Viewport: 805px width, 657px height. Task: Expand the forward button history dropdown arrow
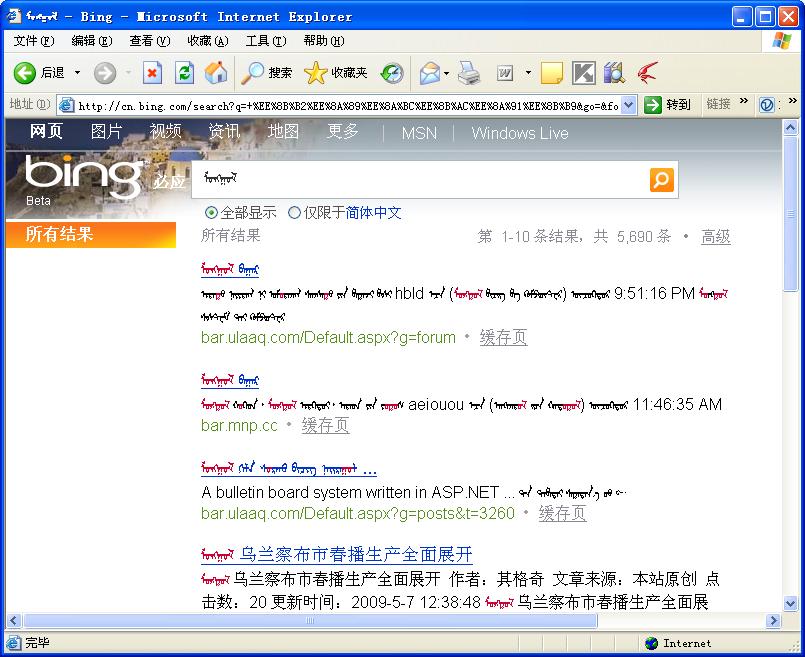pyautogui.click(x=128, y=73)
